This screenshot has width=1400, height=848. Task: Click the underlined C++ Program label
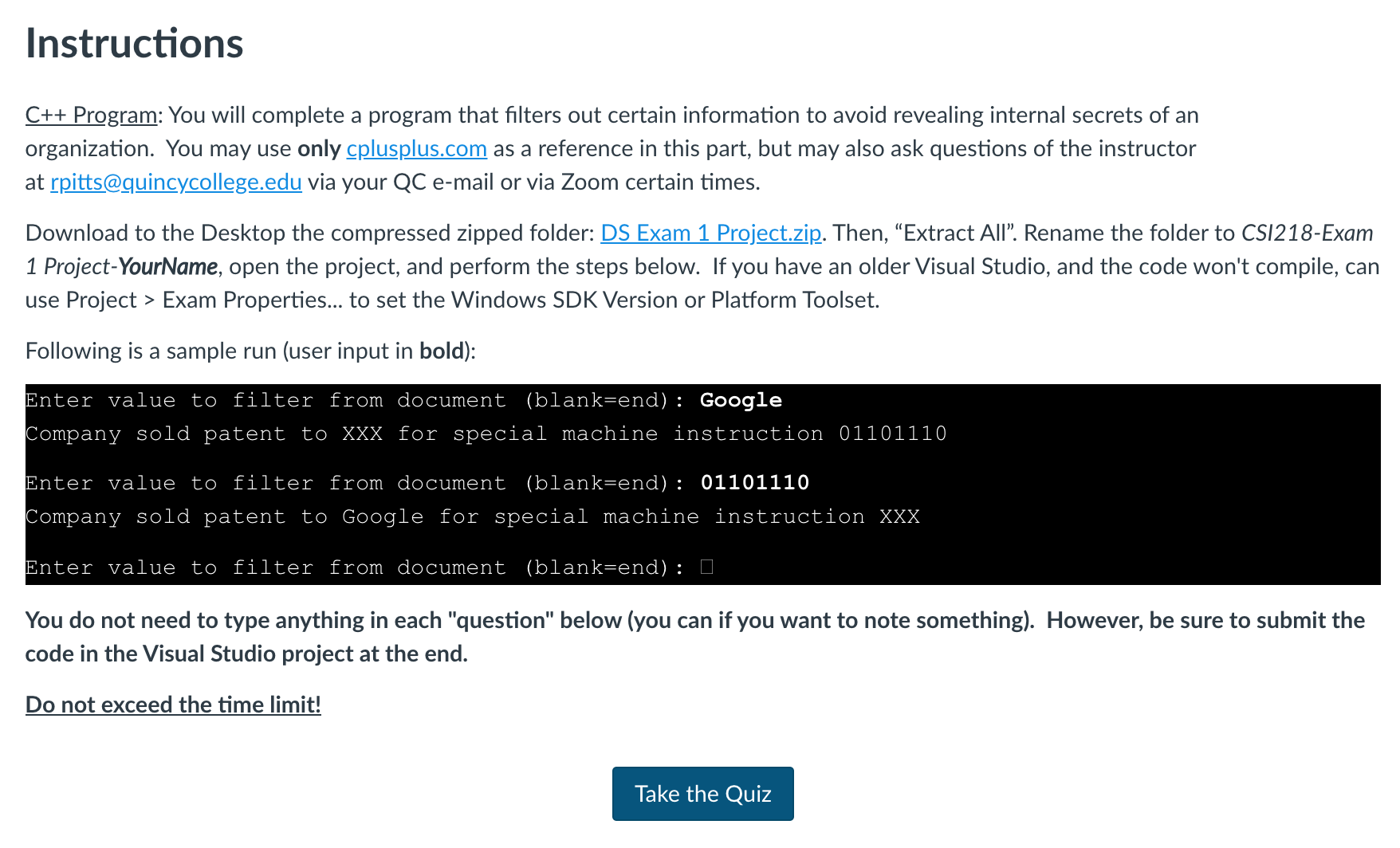(x=91, y=116)
